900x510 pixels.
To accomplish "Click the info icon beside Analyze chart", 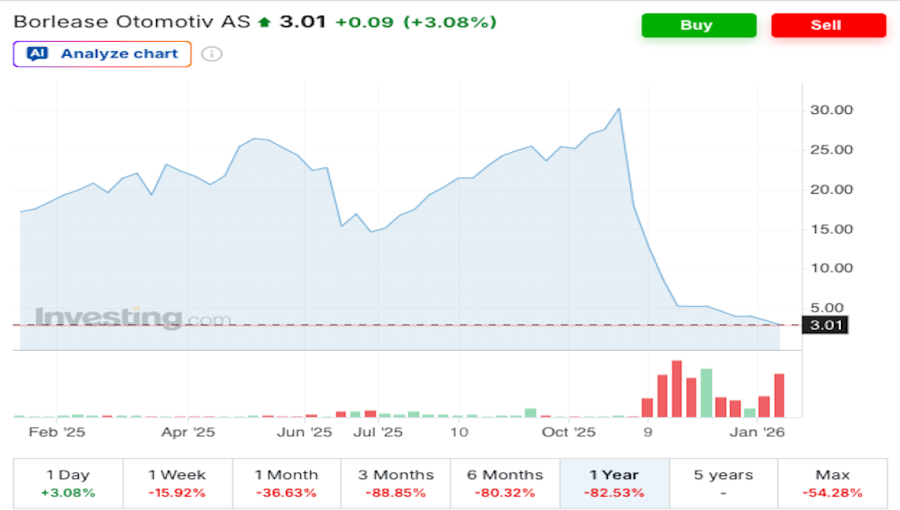I will click(211, 54).
